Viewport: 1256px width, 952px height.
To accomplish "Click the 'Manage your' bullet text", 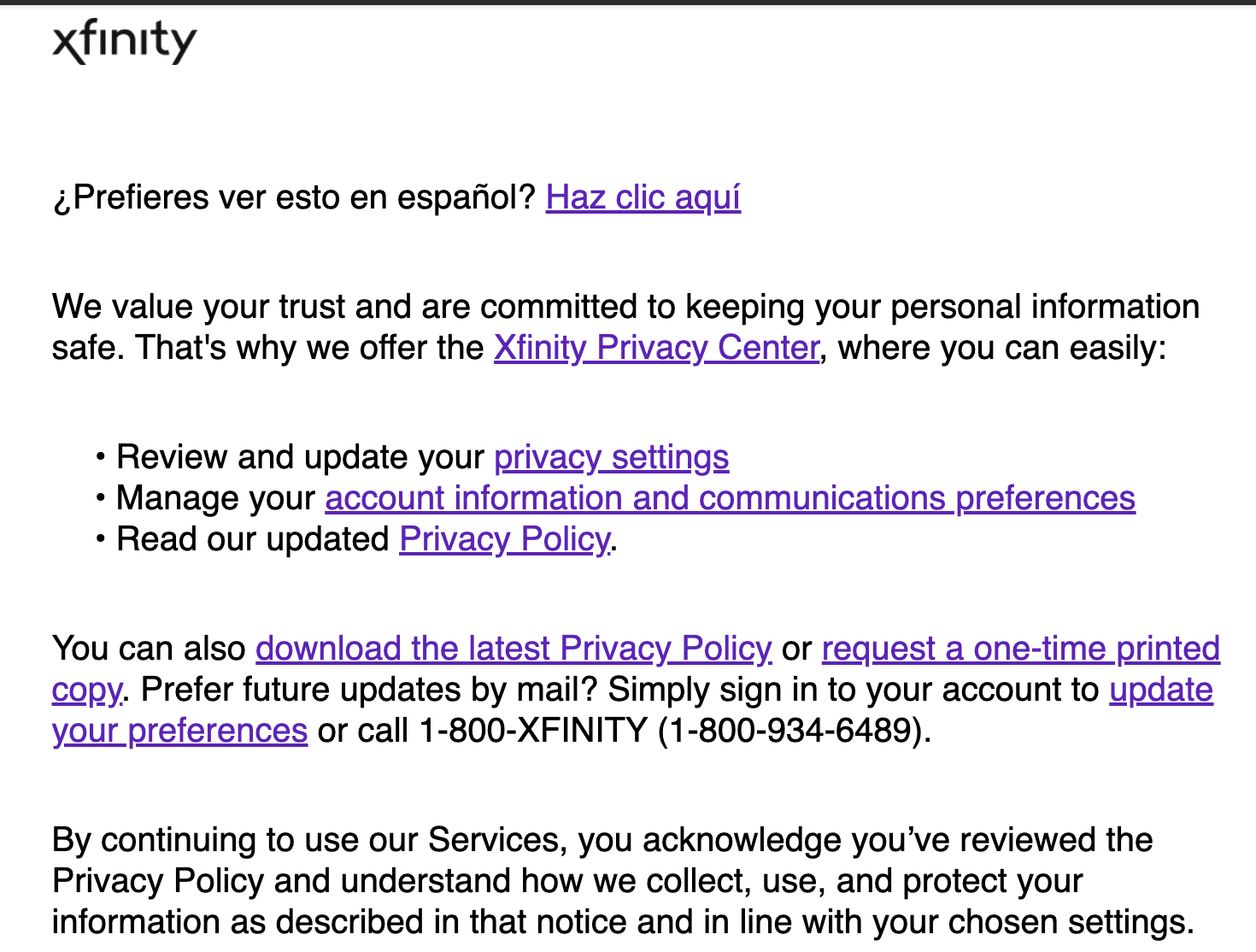I will click(215, 498).
